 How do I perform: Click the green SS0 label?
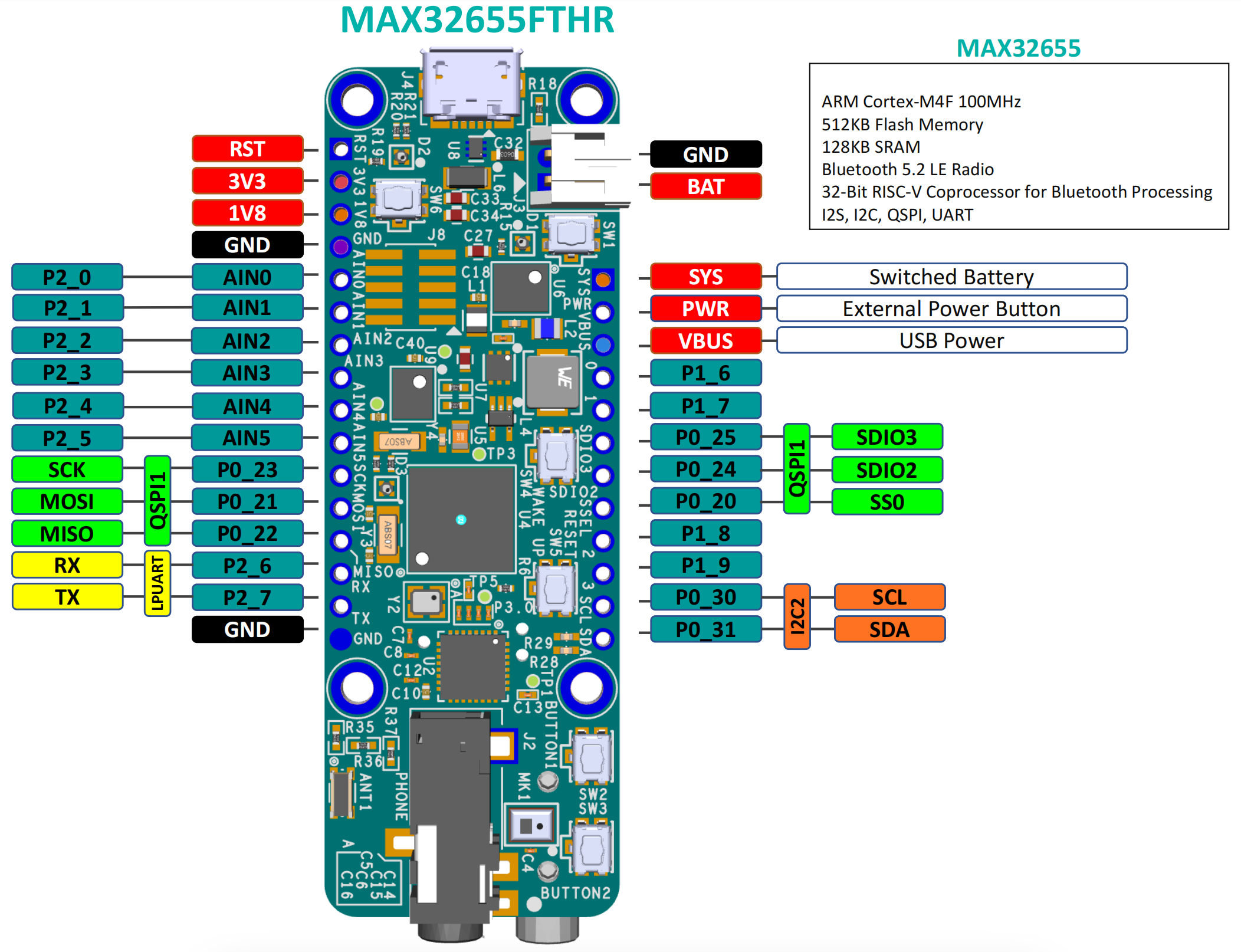887,502
